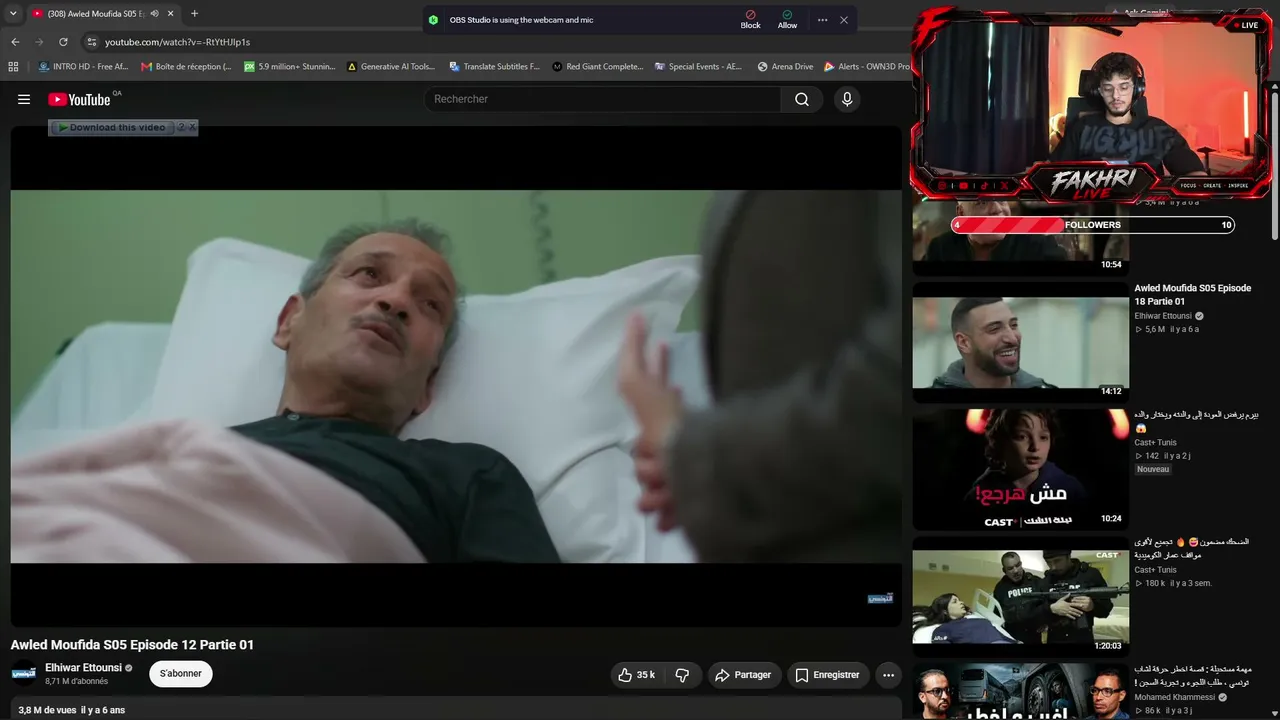Open Generative AI Tools bookmark
This screenshot has width=1280, height=720.
[x=391, y=67]
